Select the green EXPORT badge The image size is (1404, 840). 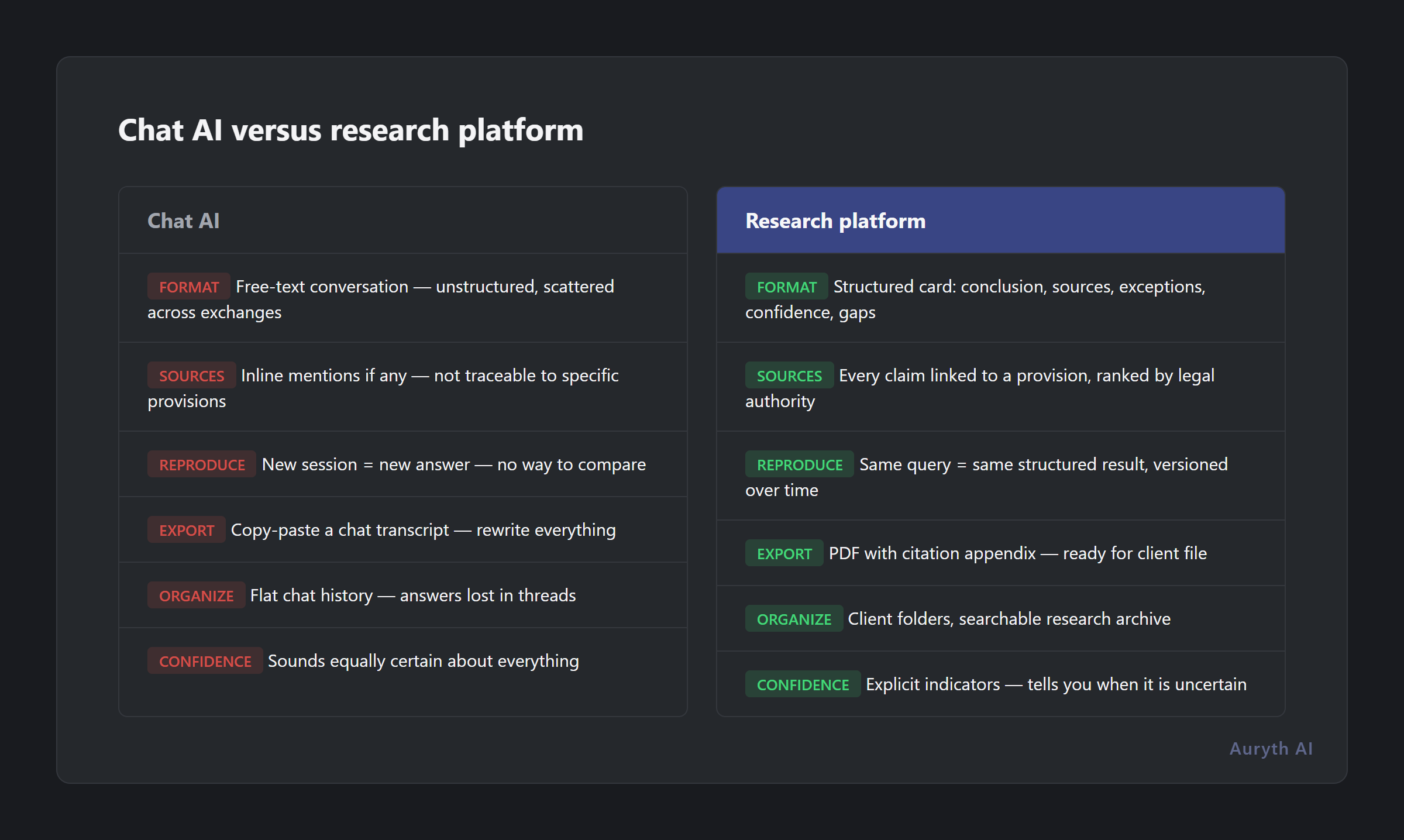click(784, 553)
